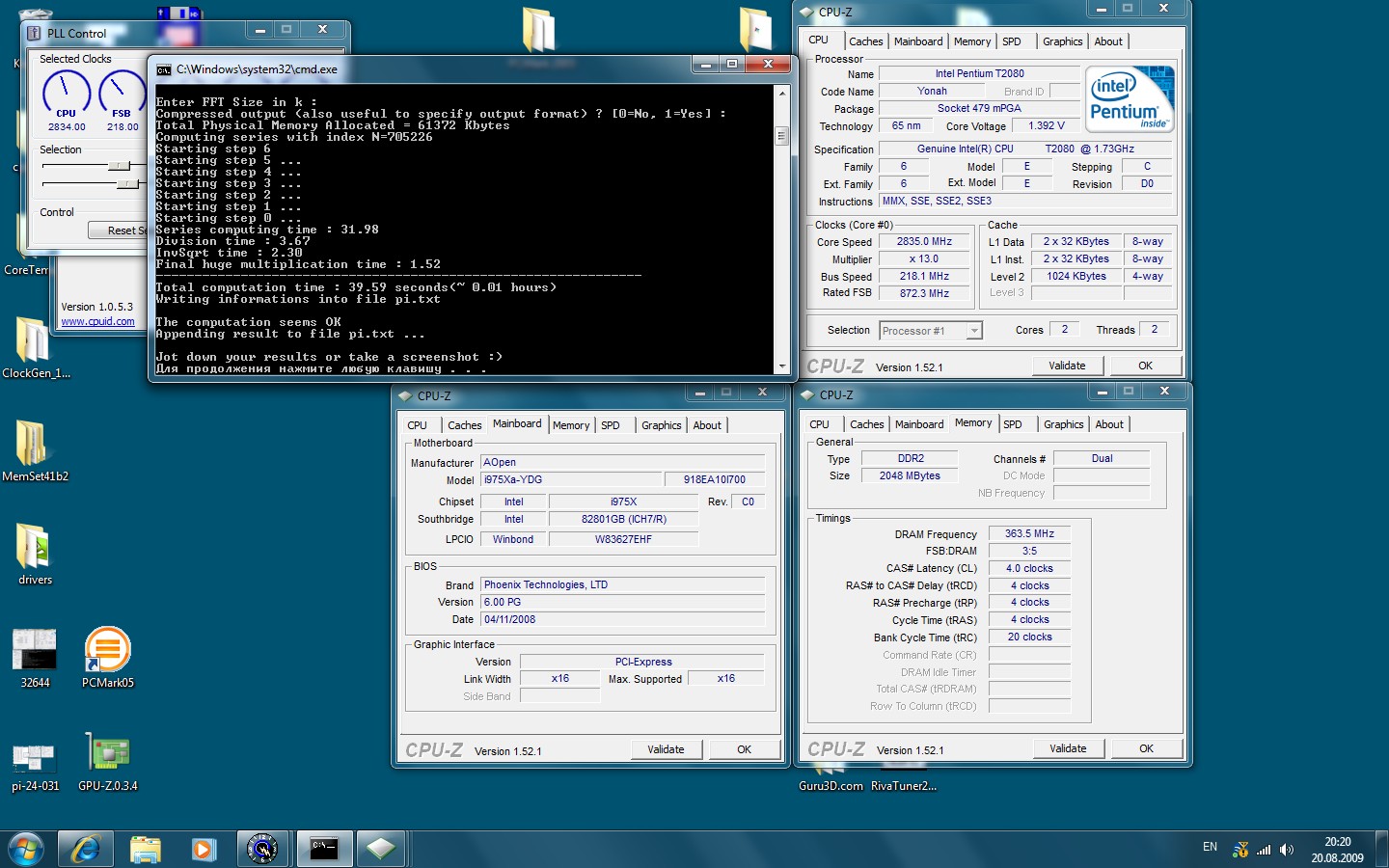Click the CAS# Latency 4.0 clocks value
The width and height of the screenshot is (1389, 868).
(x=1029, y=568)
